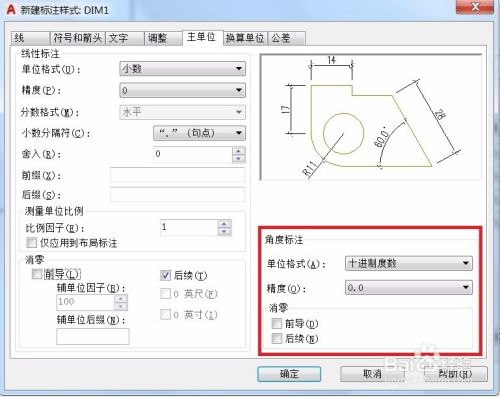This screenshot has width=500, height=397.
Task: Go to the 调整 tab
Action: click(163, 38)
